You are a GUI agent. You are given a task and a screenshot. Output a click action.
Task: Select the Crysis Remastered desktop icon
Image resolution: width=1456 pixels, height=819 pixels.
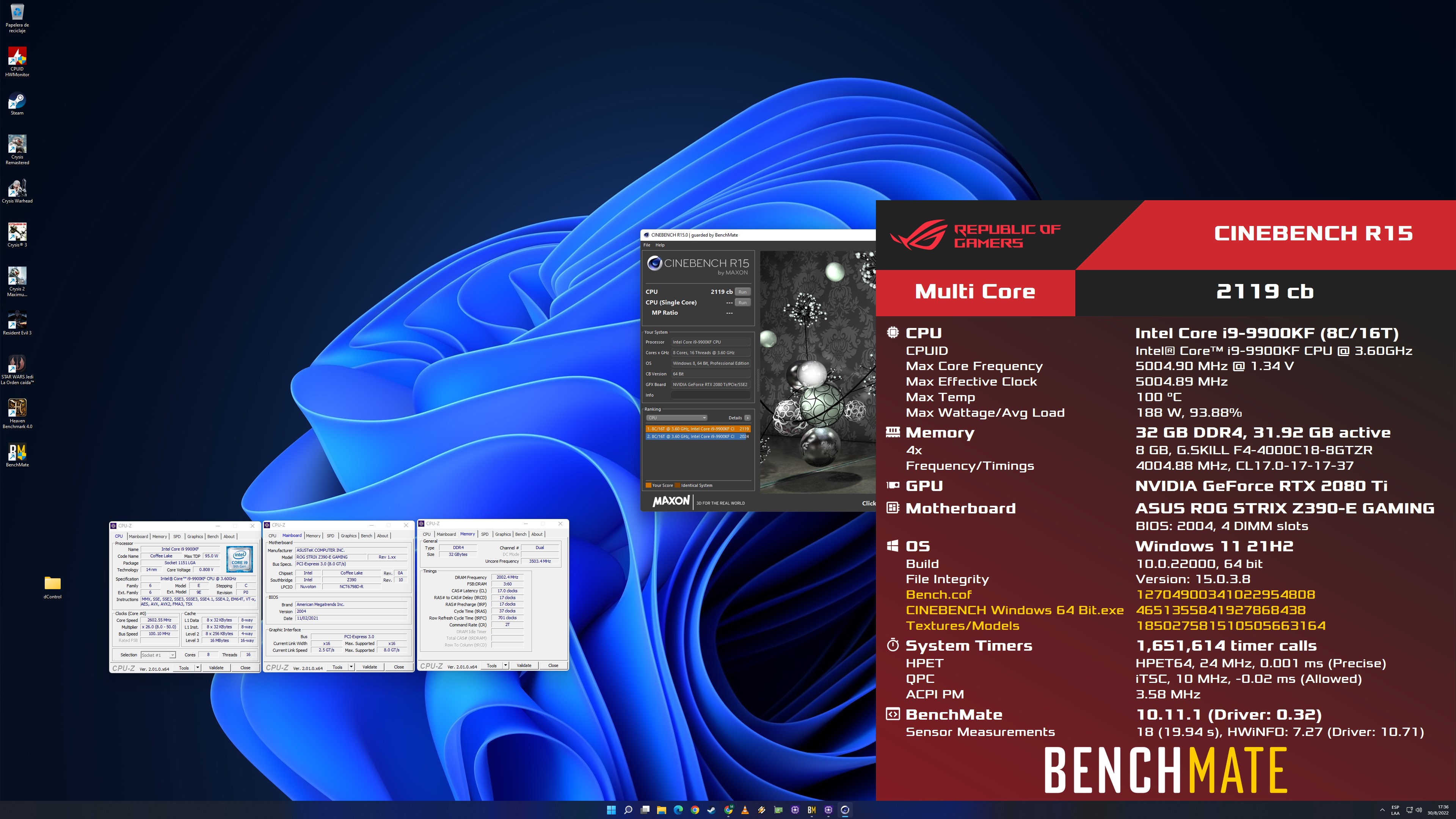point(17,149)
